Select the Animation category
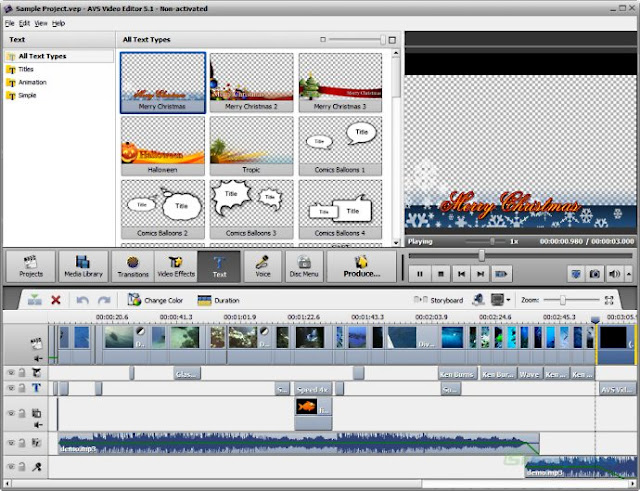This screenshot has height=491, width=640. click(x=32, y=82)
